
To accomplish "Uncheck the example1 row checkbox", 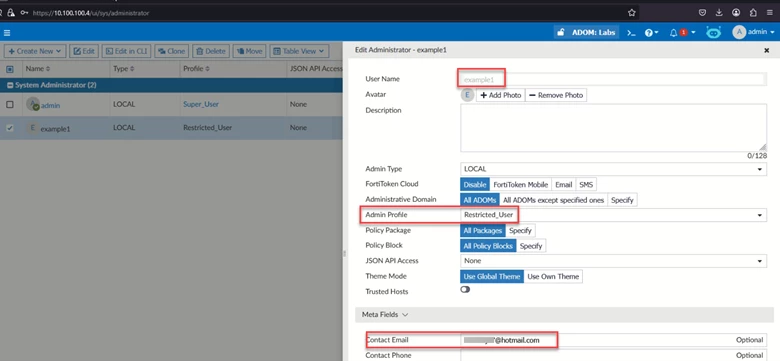I will pos(9,128).
